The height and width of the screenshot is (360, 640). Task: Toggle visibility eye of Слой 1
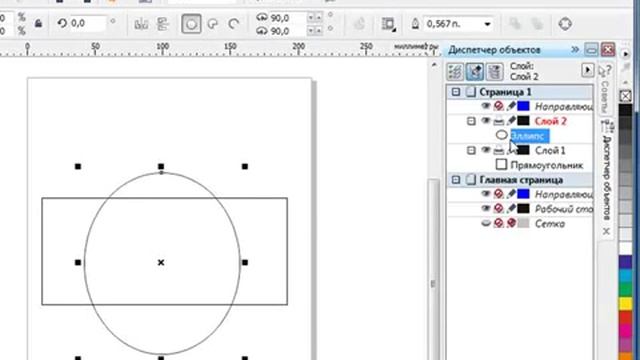pyautogui.click(x=486, y=150)
